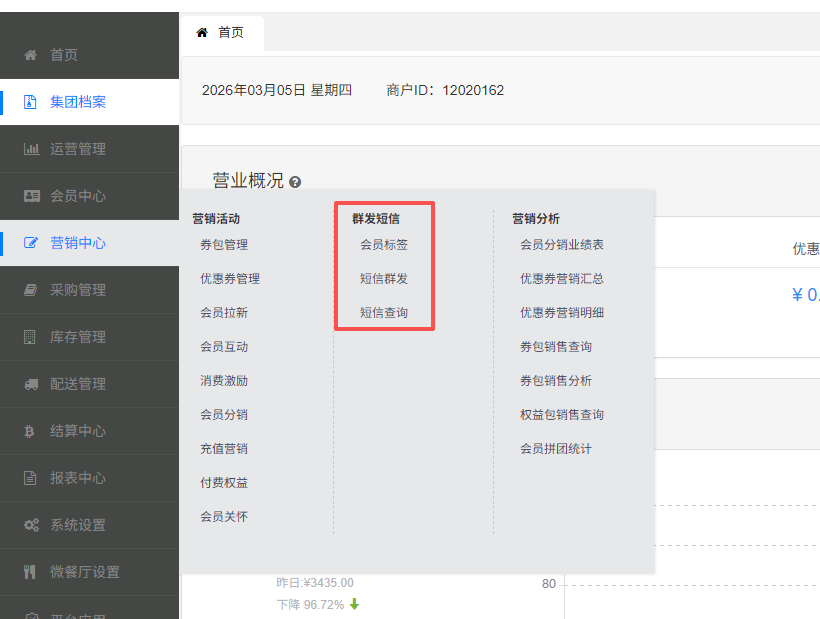This screenshot has width=820, height=619.
Task: Click the home icon in sidebar
Action: pyautogui.click(x=30, y=55)
